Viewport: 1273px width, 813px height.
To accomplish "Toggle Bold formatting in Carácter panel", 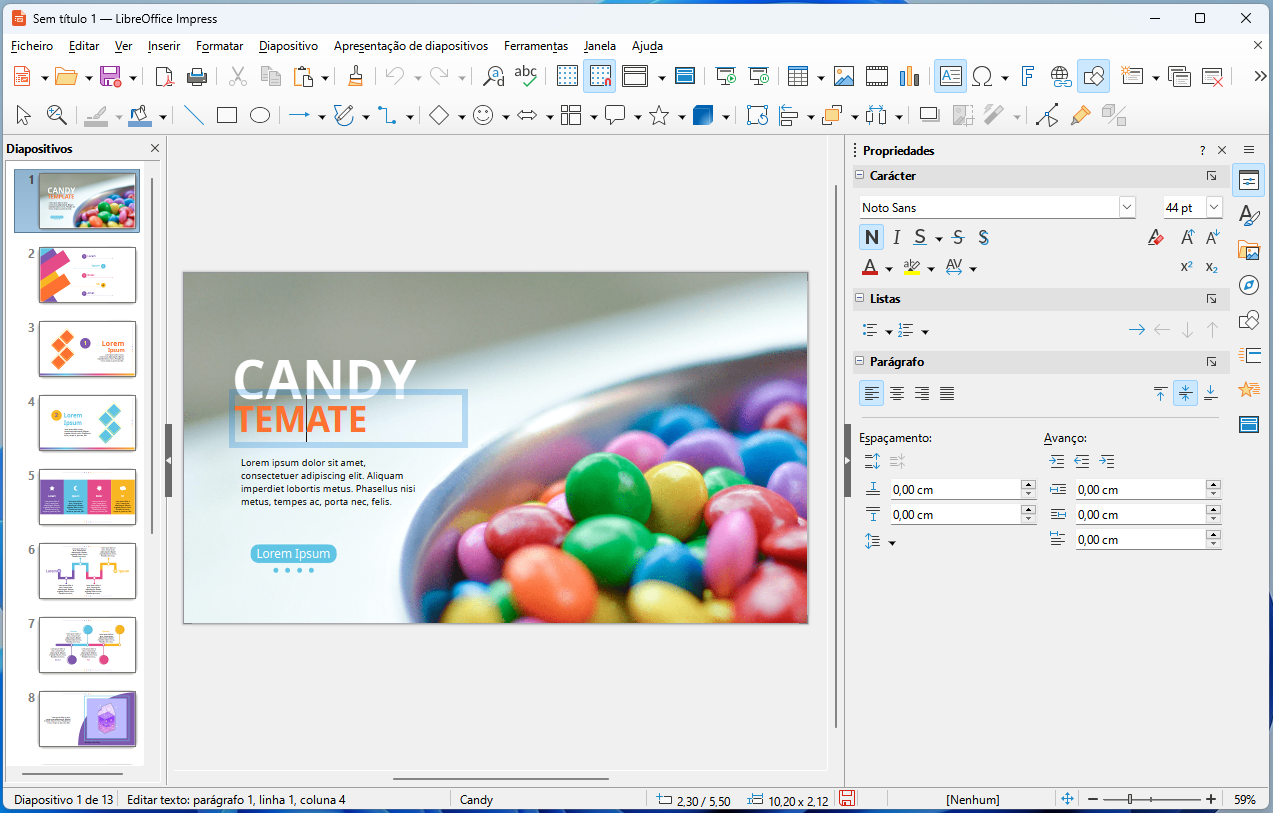I will click(872, 237).
